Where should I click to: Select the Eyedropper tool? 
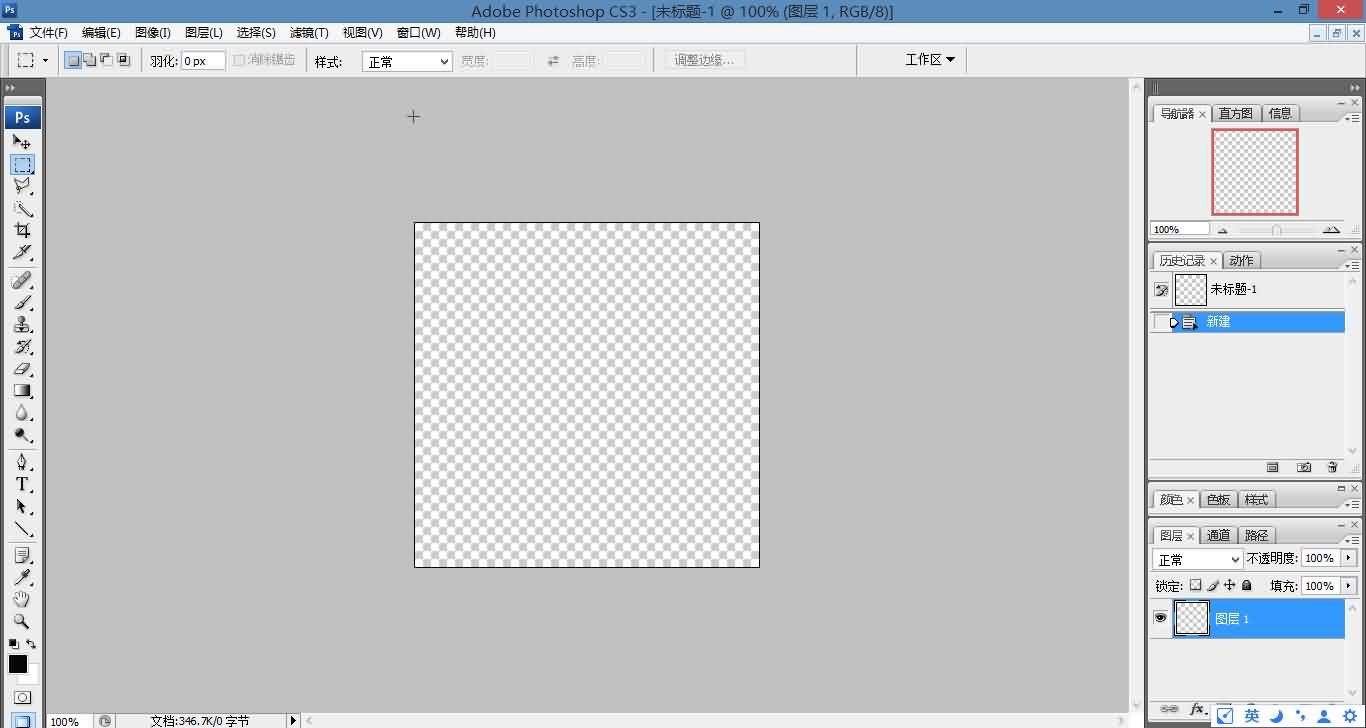coord(22,577)
